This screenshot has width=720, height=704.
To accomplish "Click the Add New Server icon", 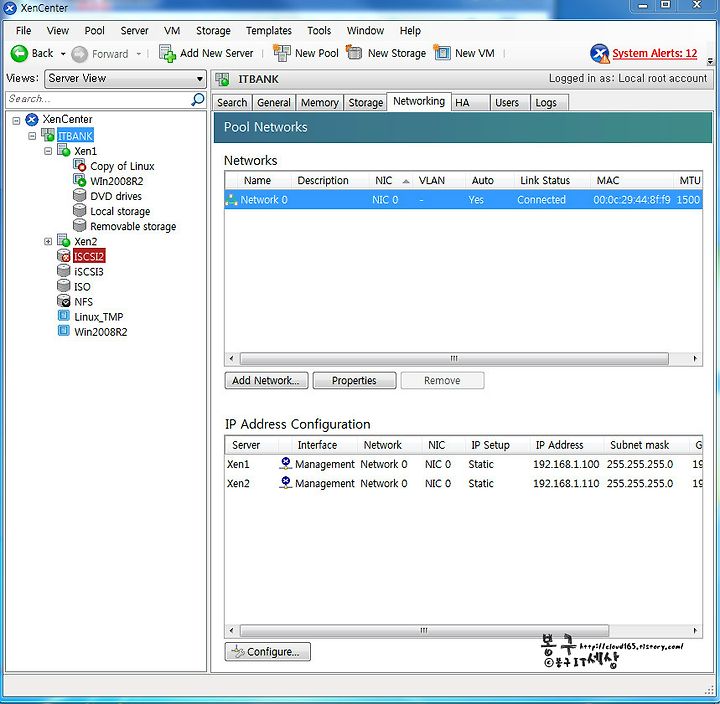I will coord(167,53).
